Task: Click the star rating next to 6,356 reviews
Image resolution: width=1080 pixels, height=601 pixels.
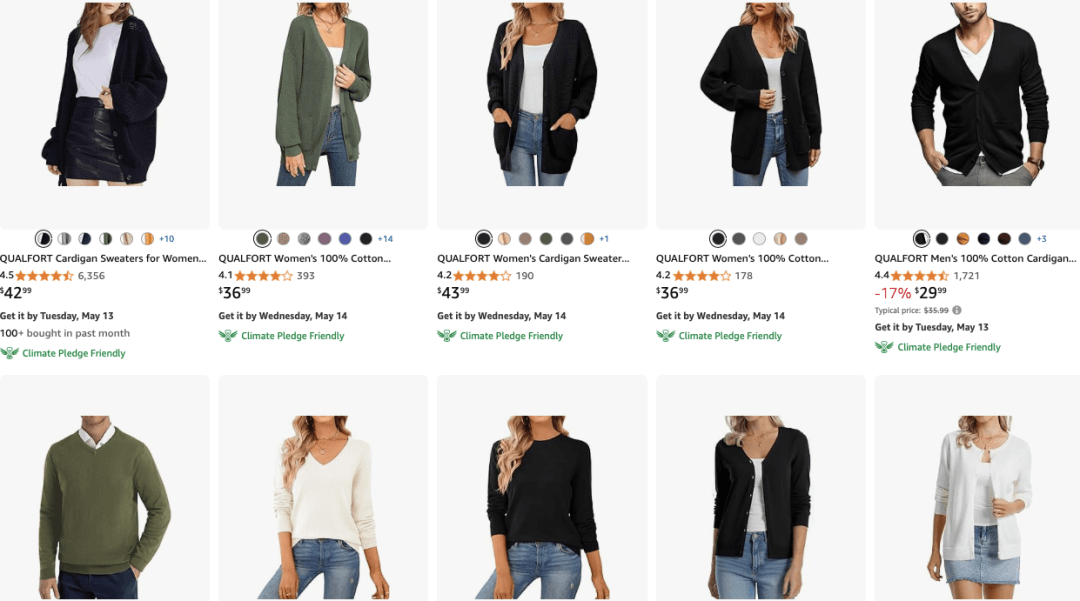Action: coord(45,276)
